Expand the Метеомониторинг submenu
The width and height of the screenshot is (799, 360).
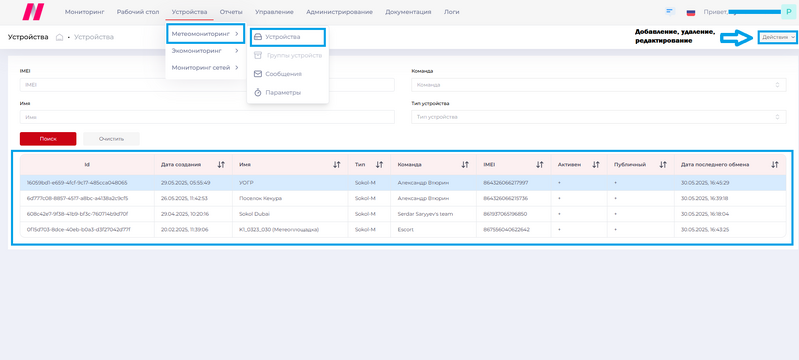tap(205, 34)
